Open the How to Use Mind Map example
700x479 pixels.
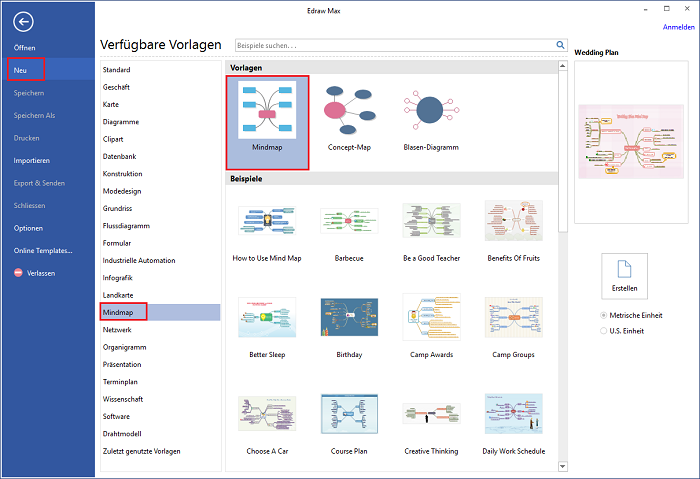[x=267, y=220]
